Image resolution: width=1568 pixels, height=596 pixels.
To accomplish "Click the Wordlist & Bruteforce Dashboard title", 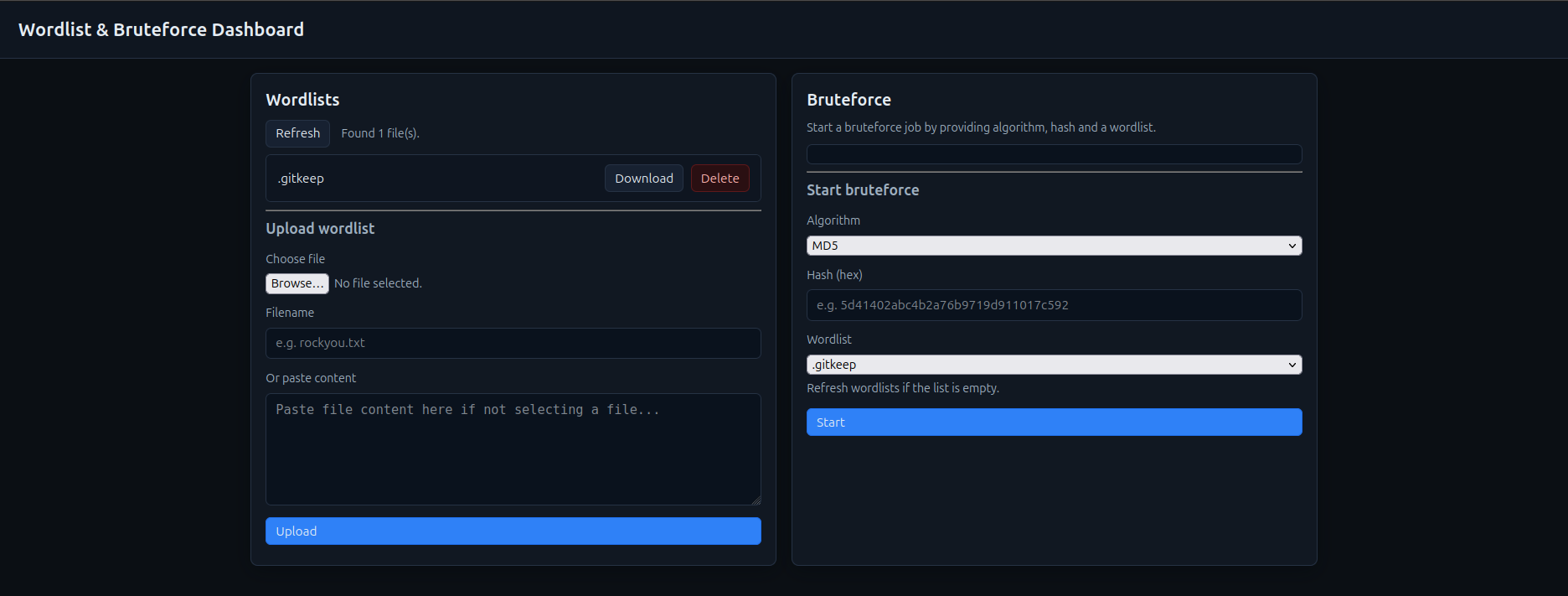I will coord(161,29).
